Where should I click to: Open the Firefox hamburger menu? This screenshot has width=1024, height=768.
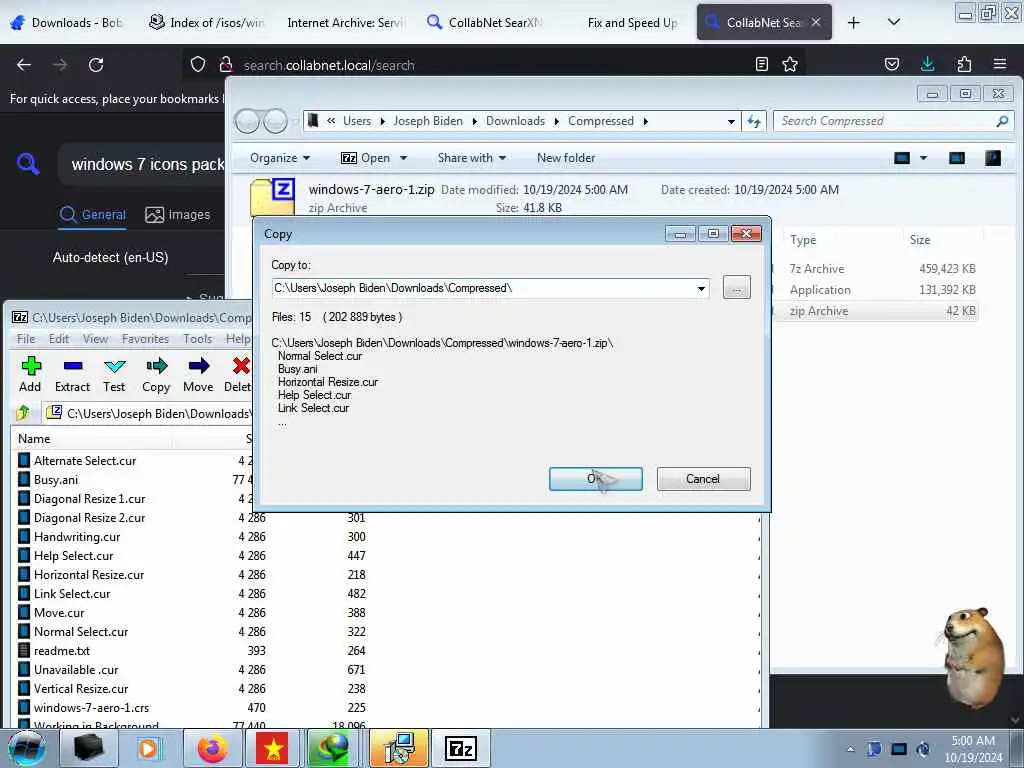tap(1000, 64)
